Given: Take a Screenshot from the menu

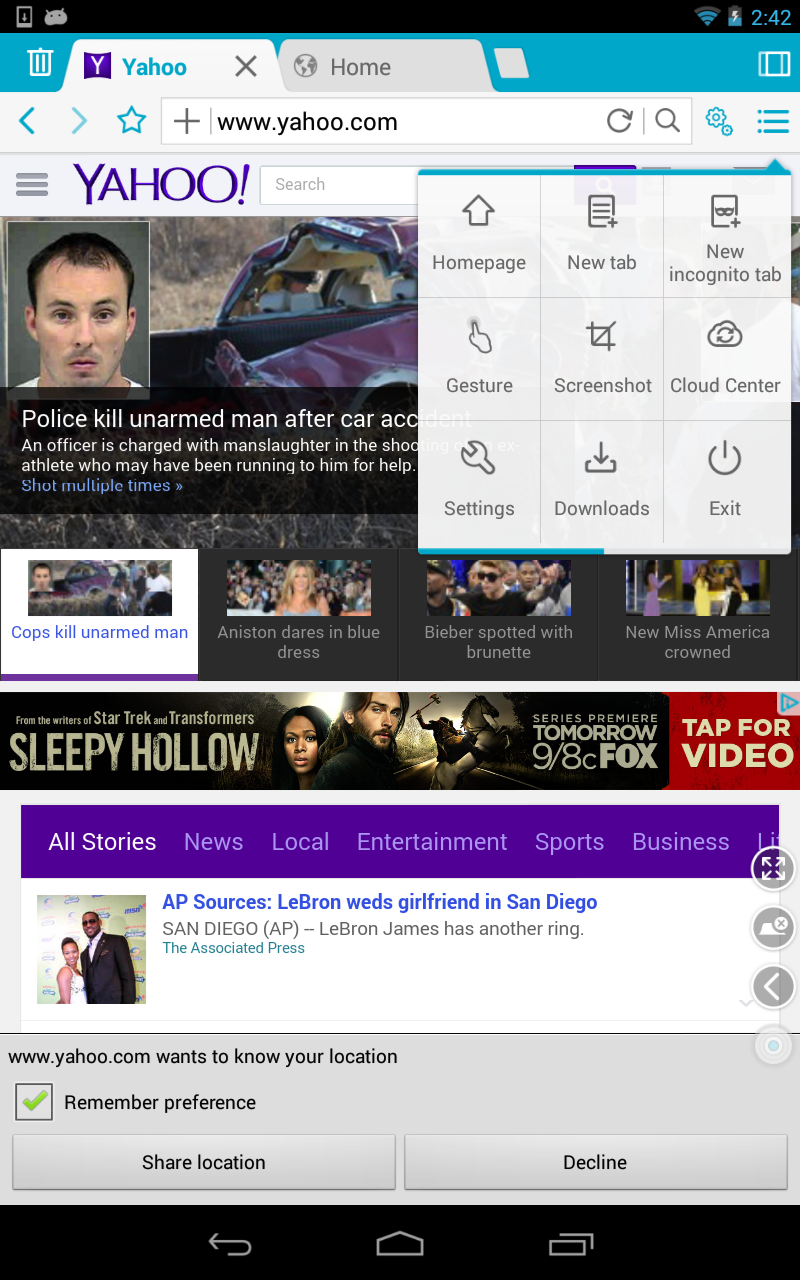Looking at the screenshot, I should 602,359.
